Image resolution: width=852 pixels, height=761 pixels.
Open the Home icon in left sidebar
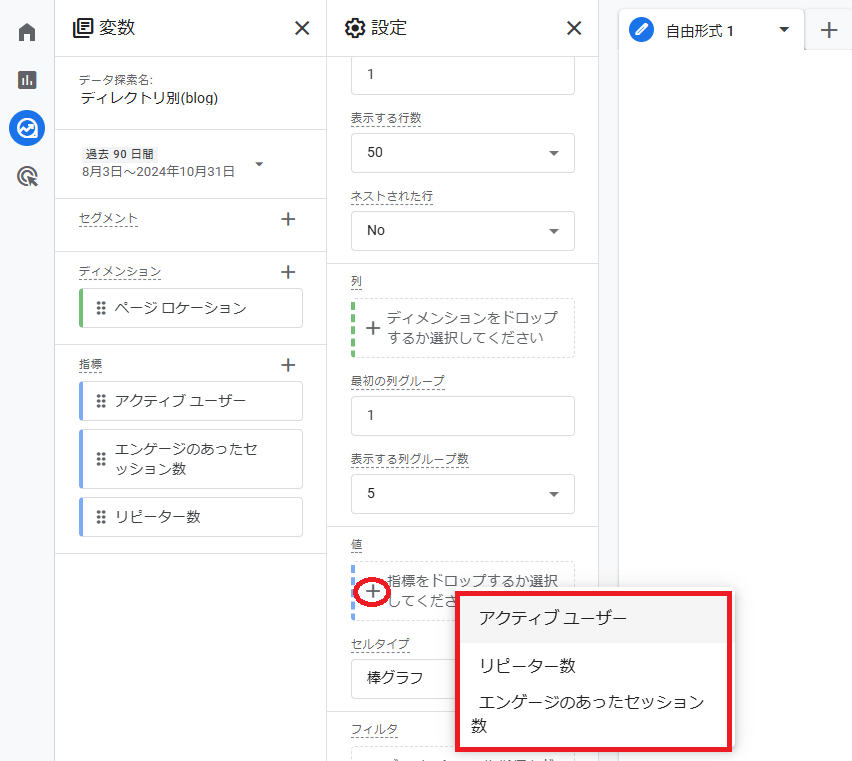click(x=27, y=32)
